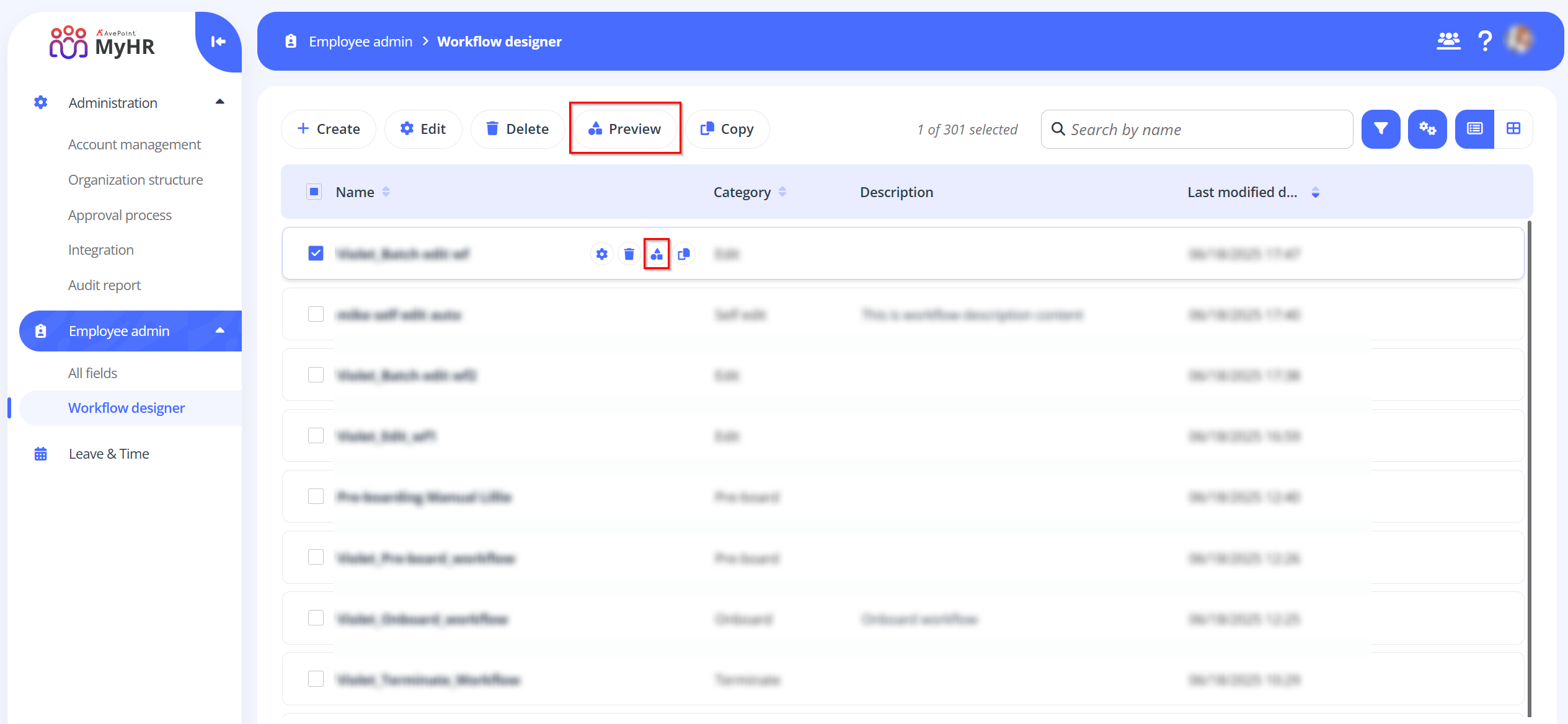Click the search magnifier icon
This screenshot has height=724, width=1568.
1058,129
